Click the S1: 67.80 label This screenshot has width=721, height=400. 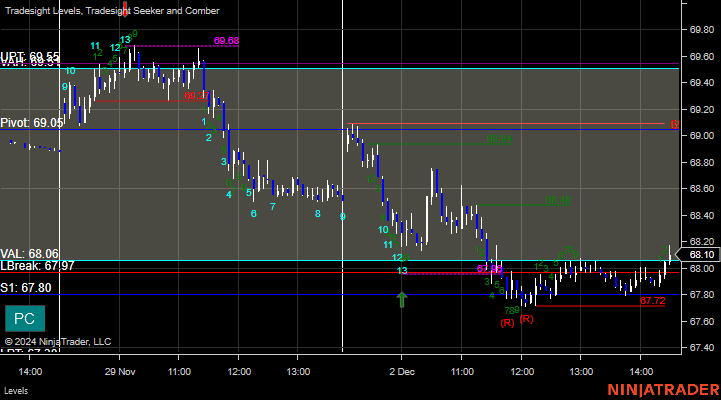tap(26, 288)
